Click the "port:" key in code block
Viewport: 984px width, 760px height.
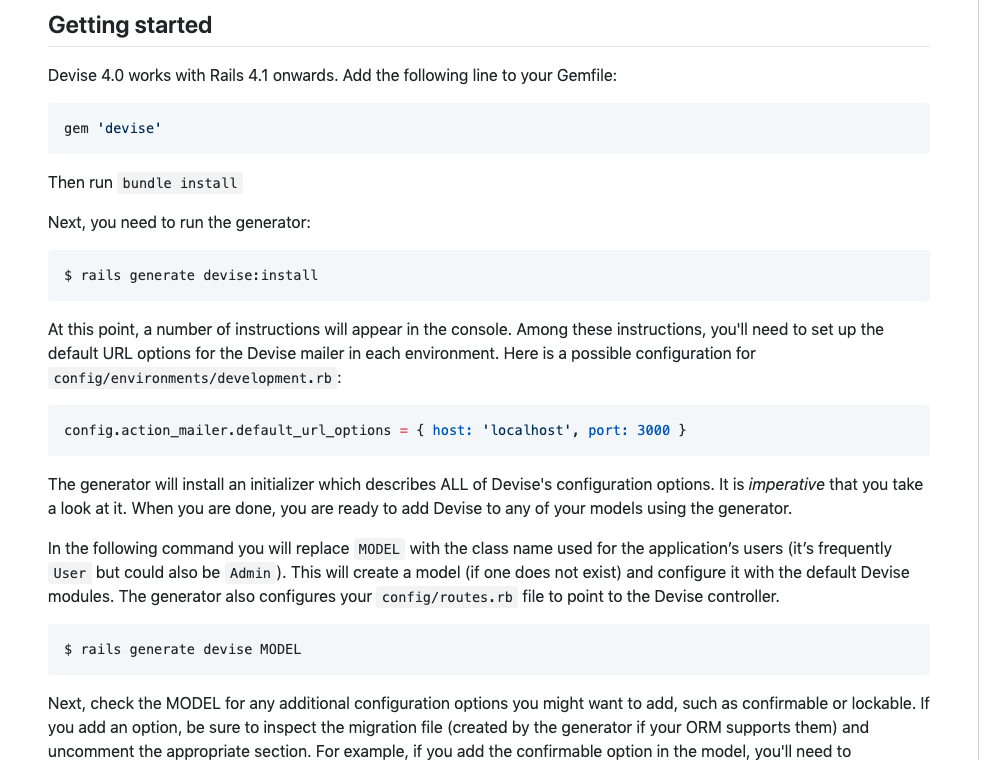click(x=608, y=430)
